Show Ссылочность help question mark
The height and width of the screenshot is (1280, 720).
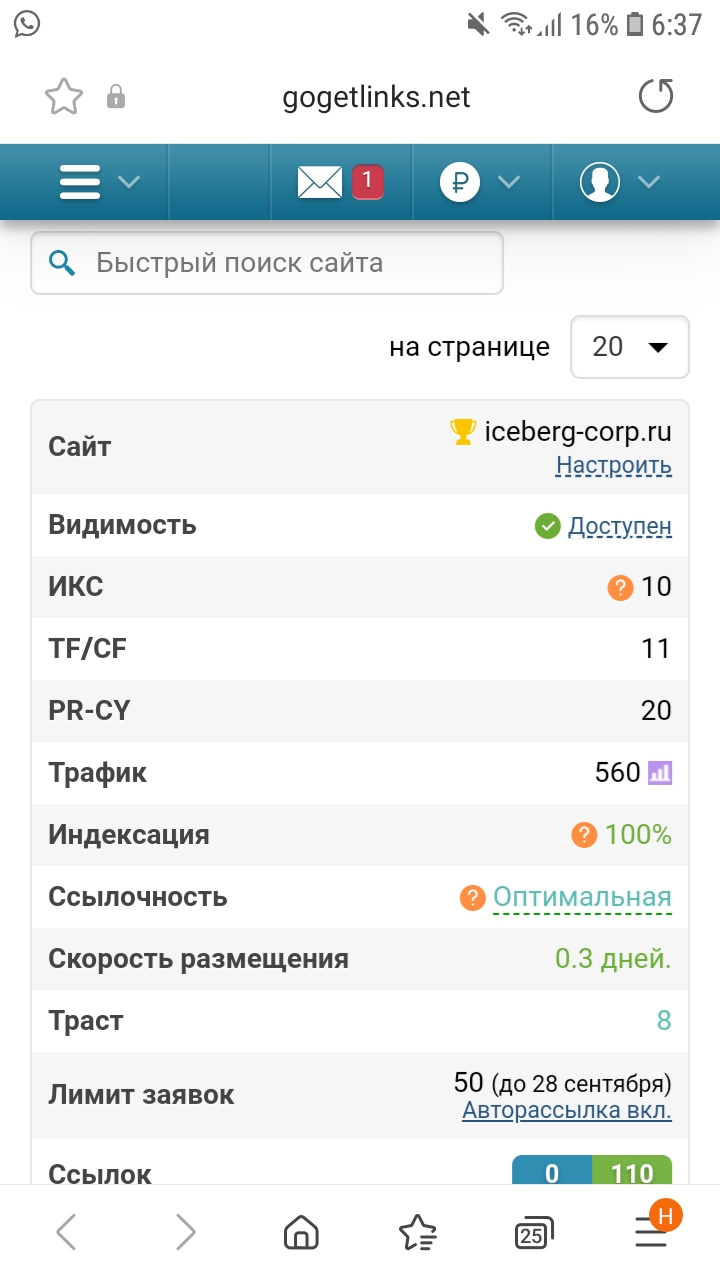click(x=472, y=898)
